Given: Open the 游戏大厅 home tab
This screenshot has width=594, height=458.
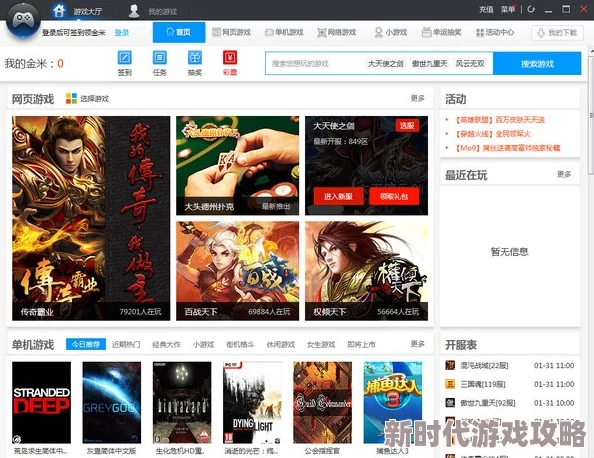Looking at the screenshot, I should 77,11.
